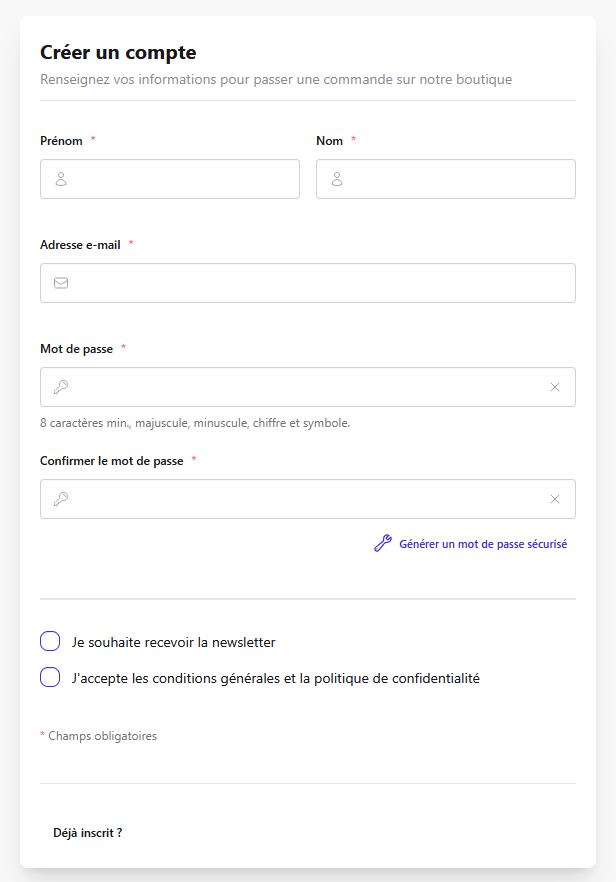
Task: Focus the Mot de passe input field
Action: 308,387
